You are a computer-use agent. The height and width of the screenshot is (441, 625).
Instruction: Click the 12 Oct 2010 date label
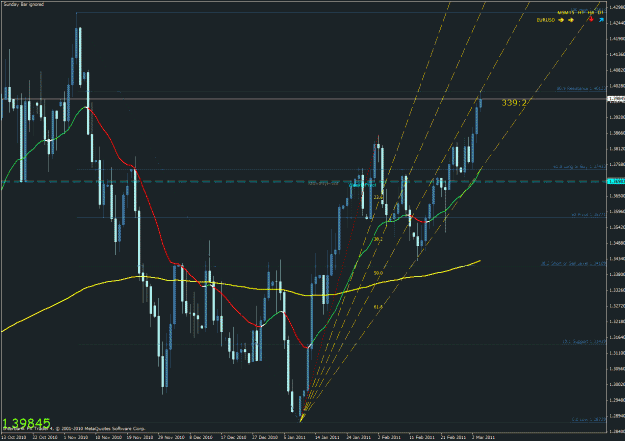click(x=14, y=437)
